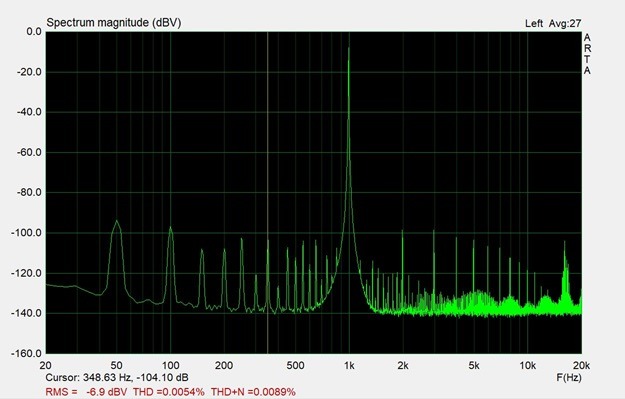Click the -40.0 axis label

[x=29, y=112]
